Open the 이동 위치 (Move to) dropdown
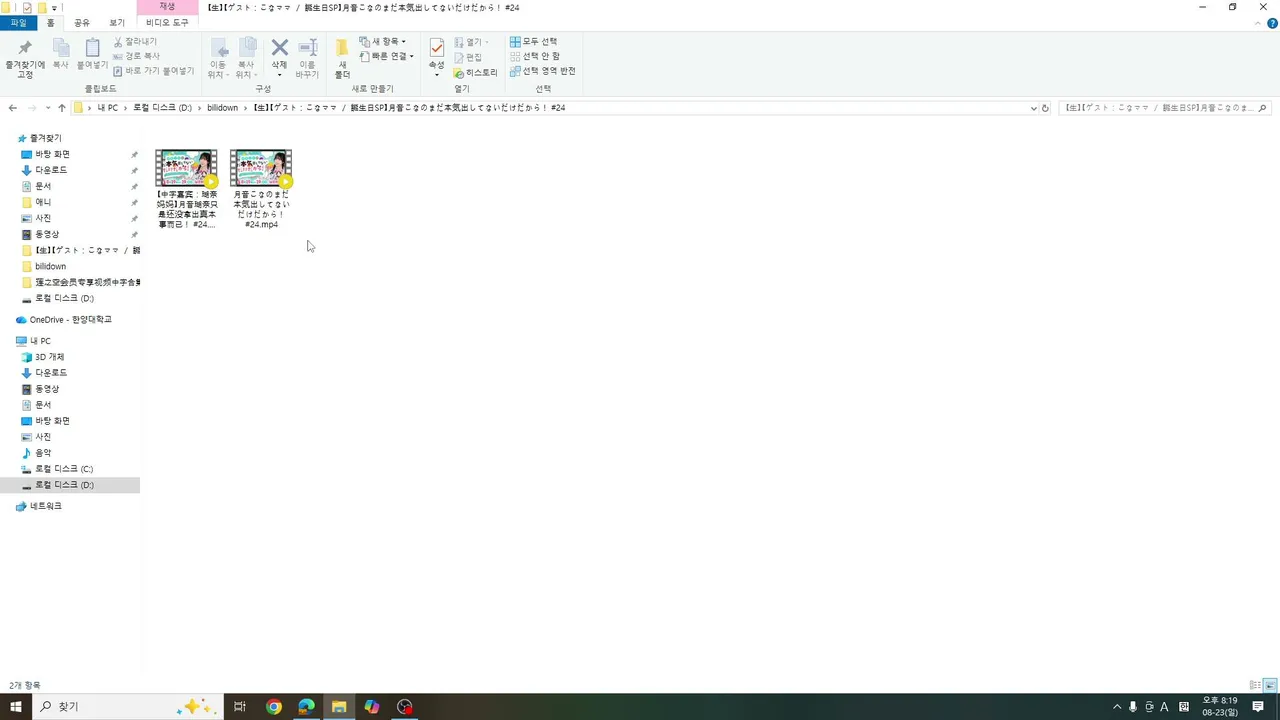The height and width of the screenshot is (720, 1280). [x=218, y=60]
